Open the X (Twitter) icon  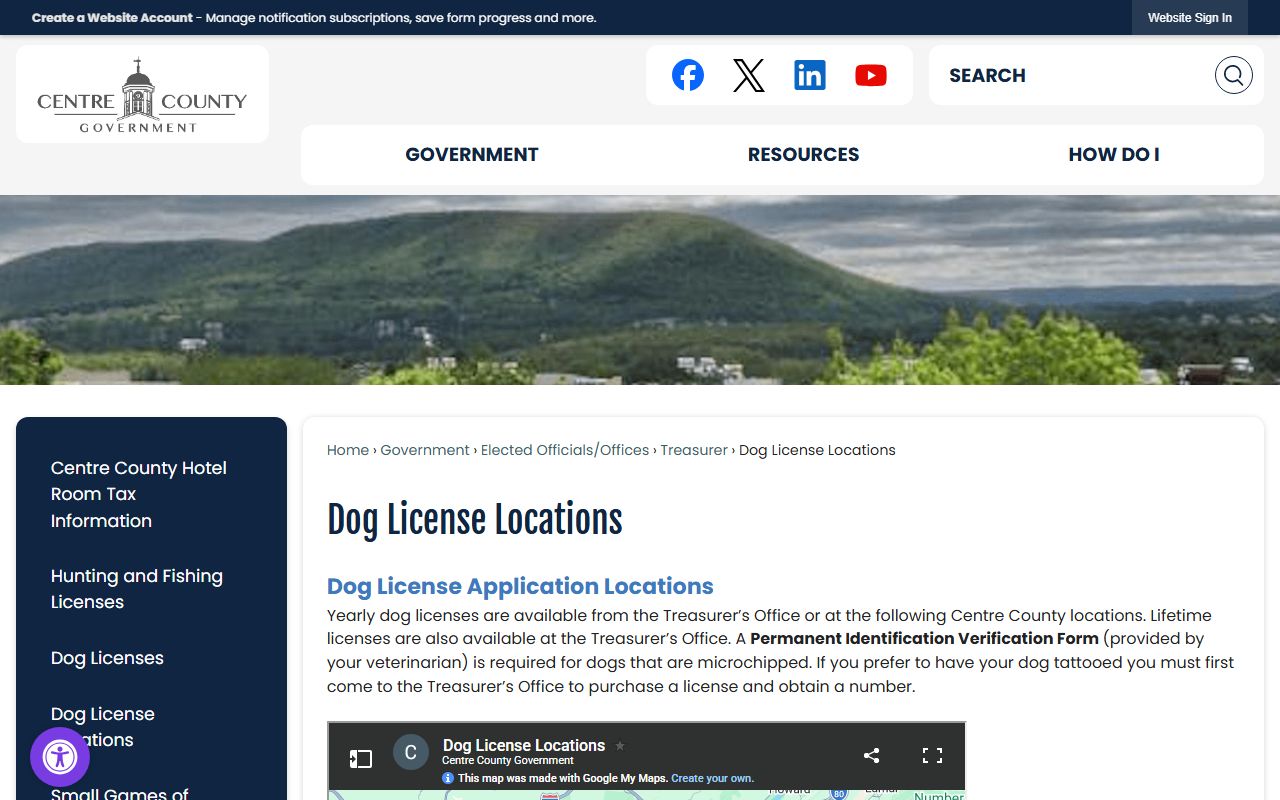coord(748,75)
